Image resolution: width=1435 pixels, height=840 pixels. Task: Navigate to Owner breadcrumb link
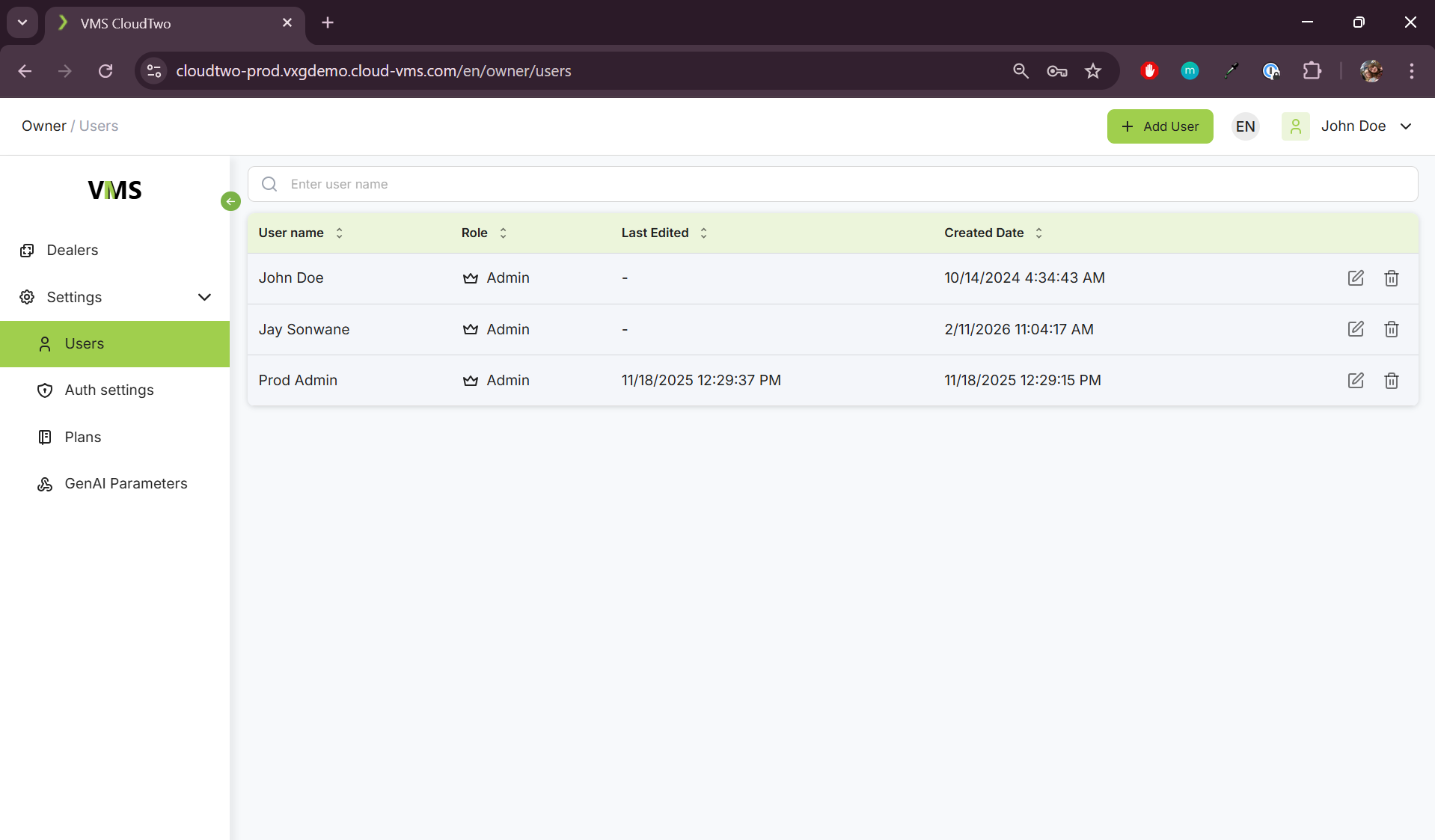coord(43,126)
